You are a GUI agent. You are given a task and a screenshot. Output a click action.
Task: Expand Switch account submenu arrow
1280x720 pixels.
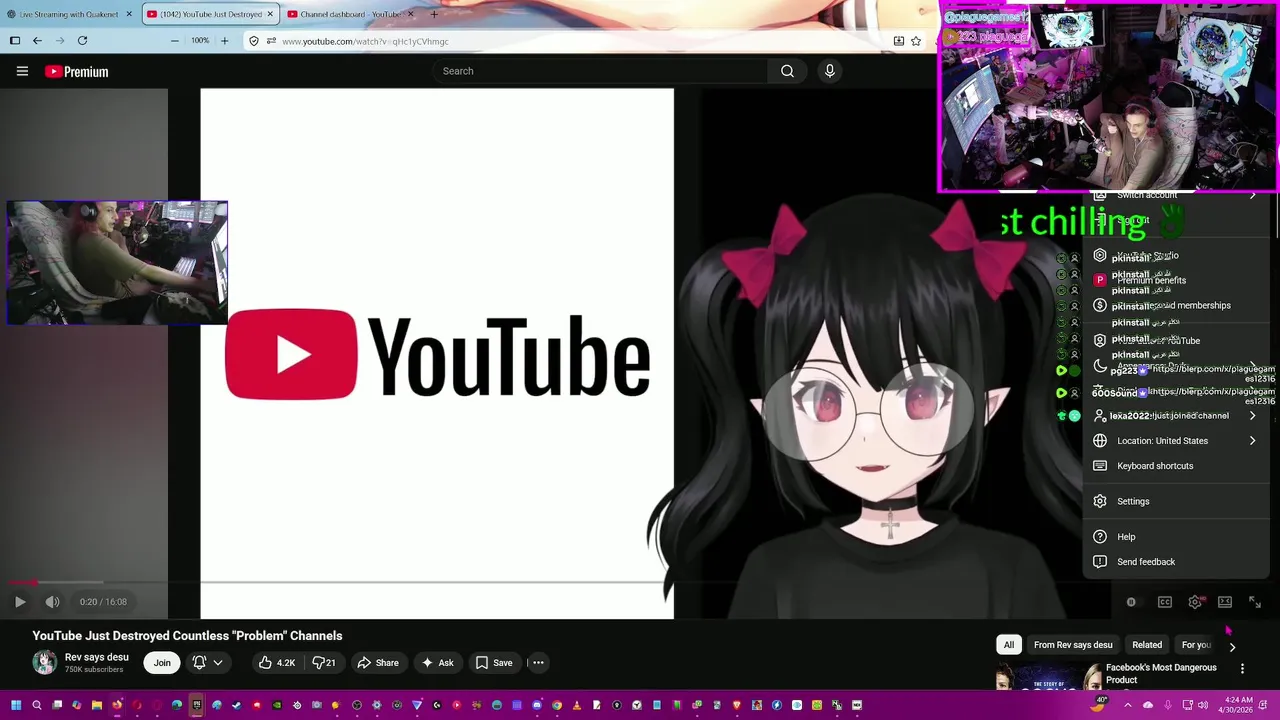1252,196
